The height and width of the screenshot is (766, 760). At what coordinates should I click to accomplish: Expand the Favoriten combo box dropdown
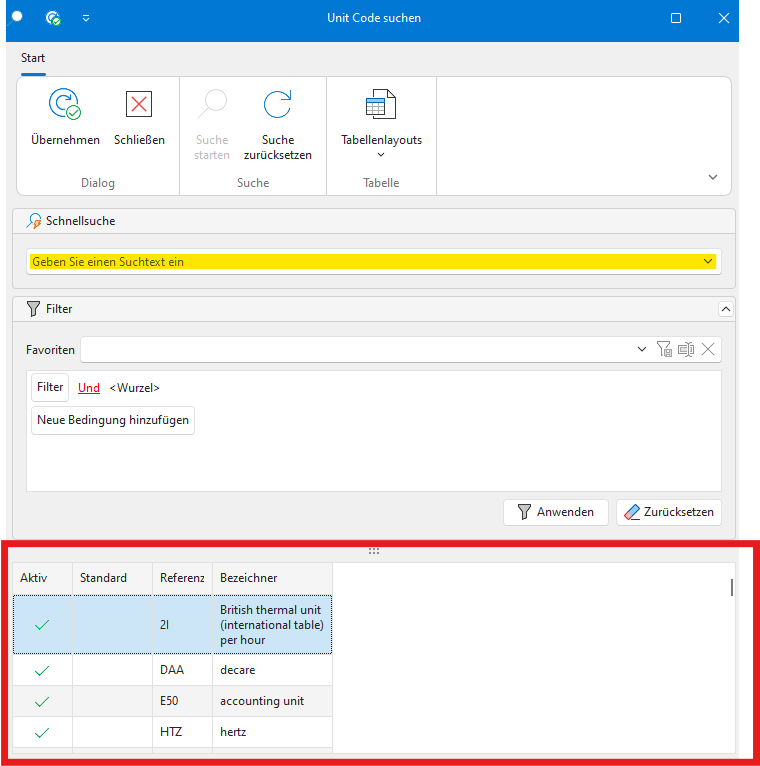(x=642, y=349)
